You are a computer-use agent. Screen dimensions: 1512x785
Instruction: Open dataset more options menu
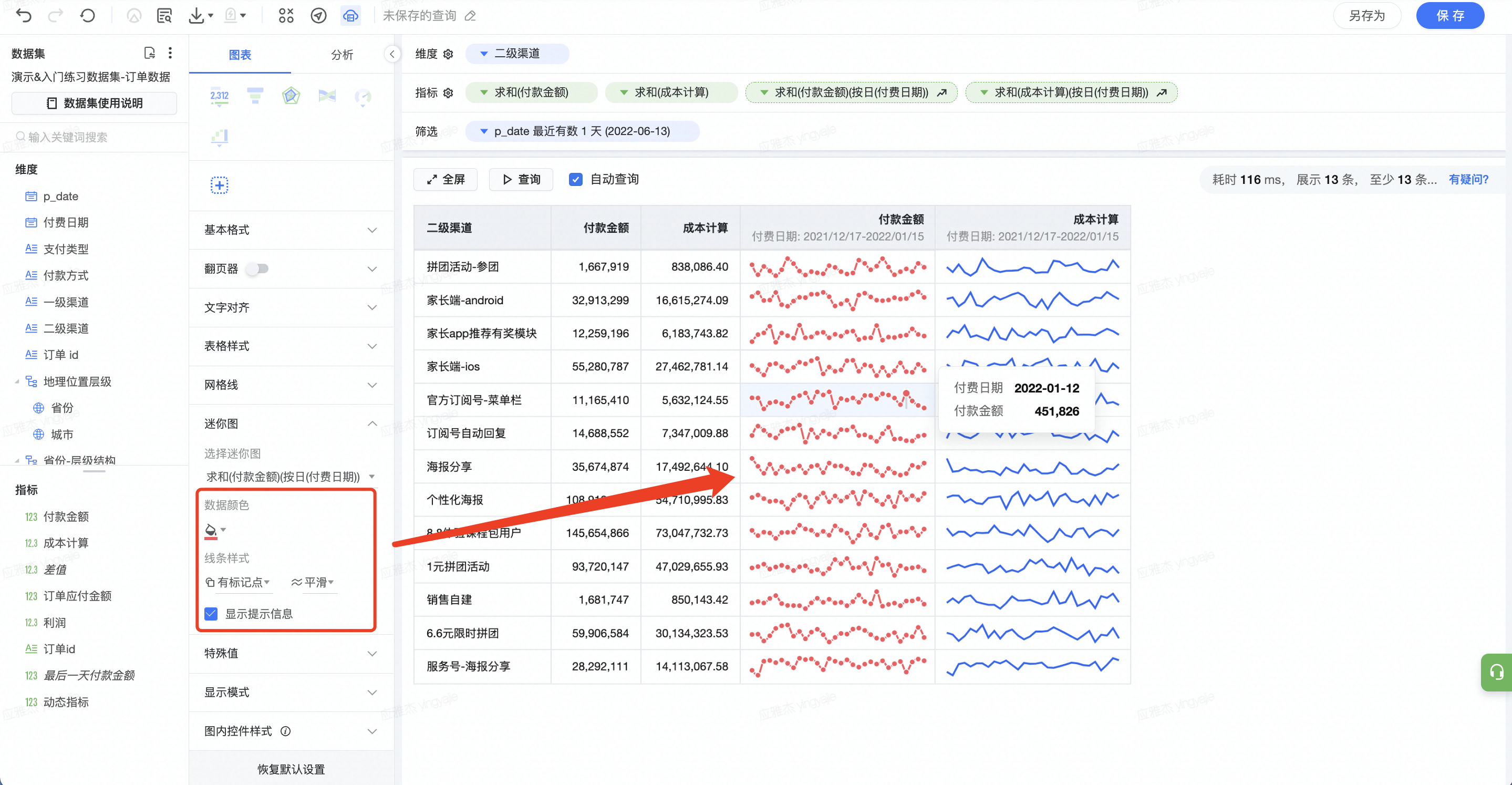(x=170, y=53)
